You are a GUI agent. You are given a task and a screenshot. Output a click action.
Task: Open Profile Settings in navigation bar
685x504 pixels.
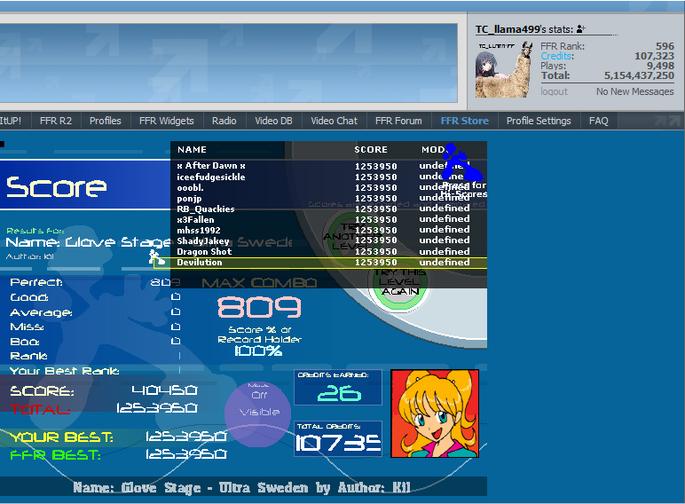(x=539, y=121)
